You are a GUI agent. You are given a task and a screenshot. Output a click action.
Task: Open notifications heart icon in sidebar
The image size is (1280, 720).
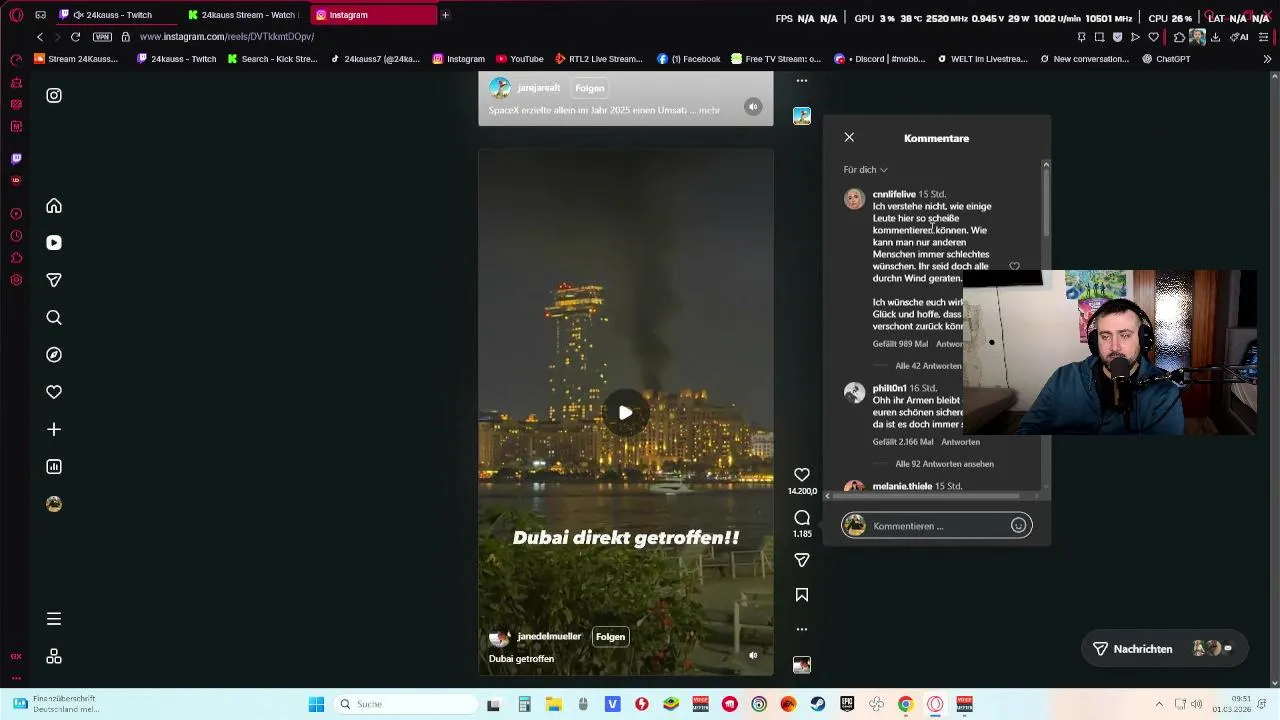tap(54, 392)
